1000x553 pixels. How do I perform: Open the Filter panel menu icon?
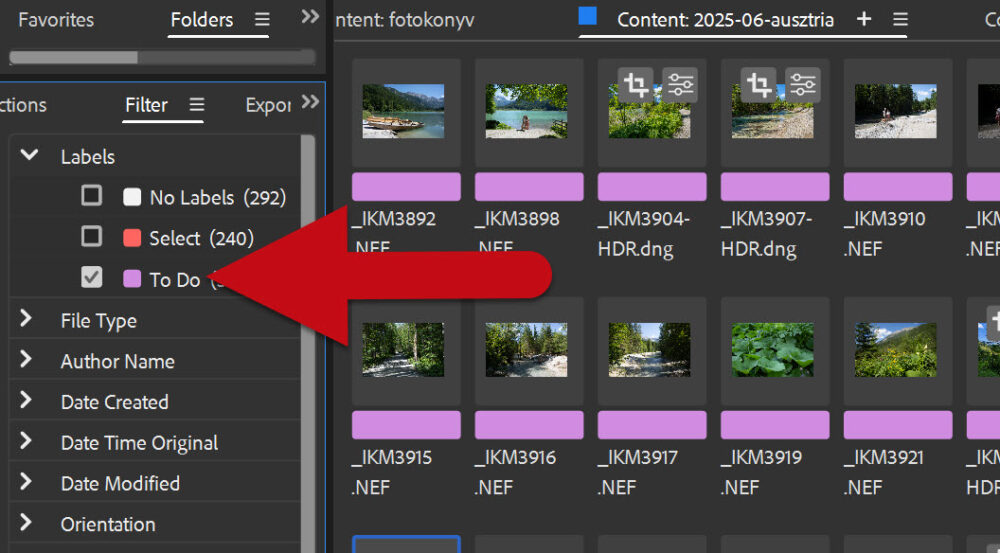point(197,104)
